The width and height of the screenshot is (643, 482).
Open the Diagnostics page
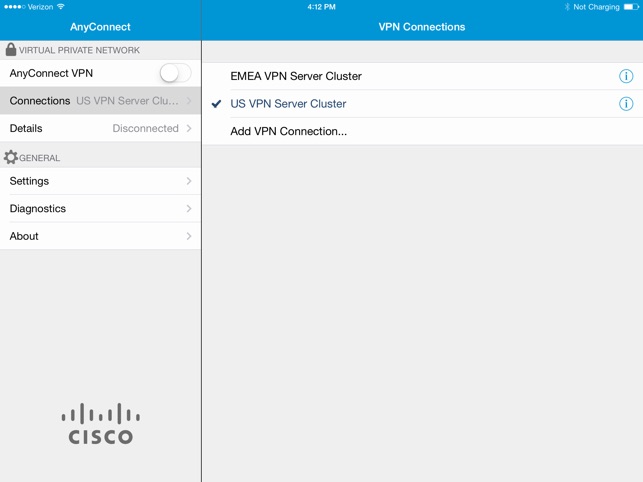coord(100,208)
